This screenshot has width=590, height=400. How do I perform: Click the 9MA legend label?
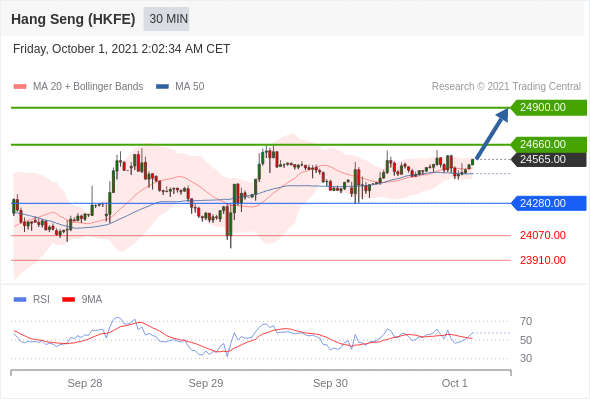[92, 300]
